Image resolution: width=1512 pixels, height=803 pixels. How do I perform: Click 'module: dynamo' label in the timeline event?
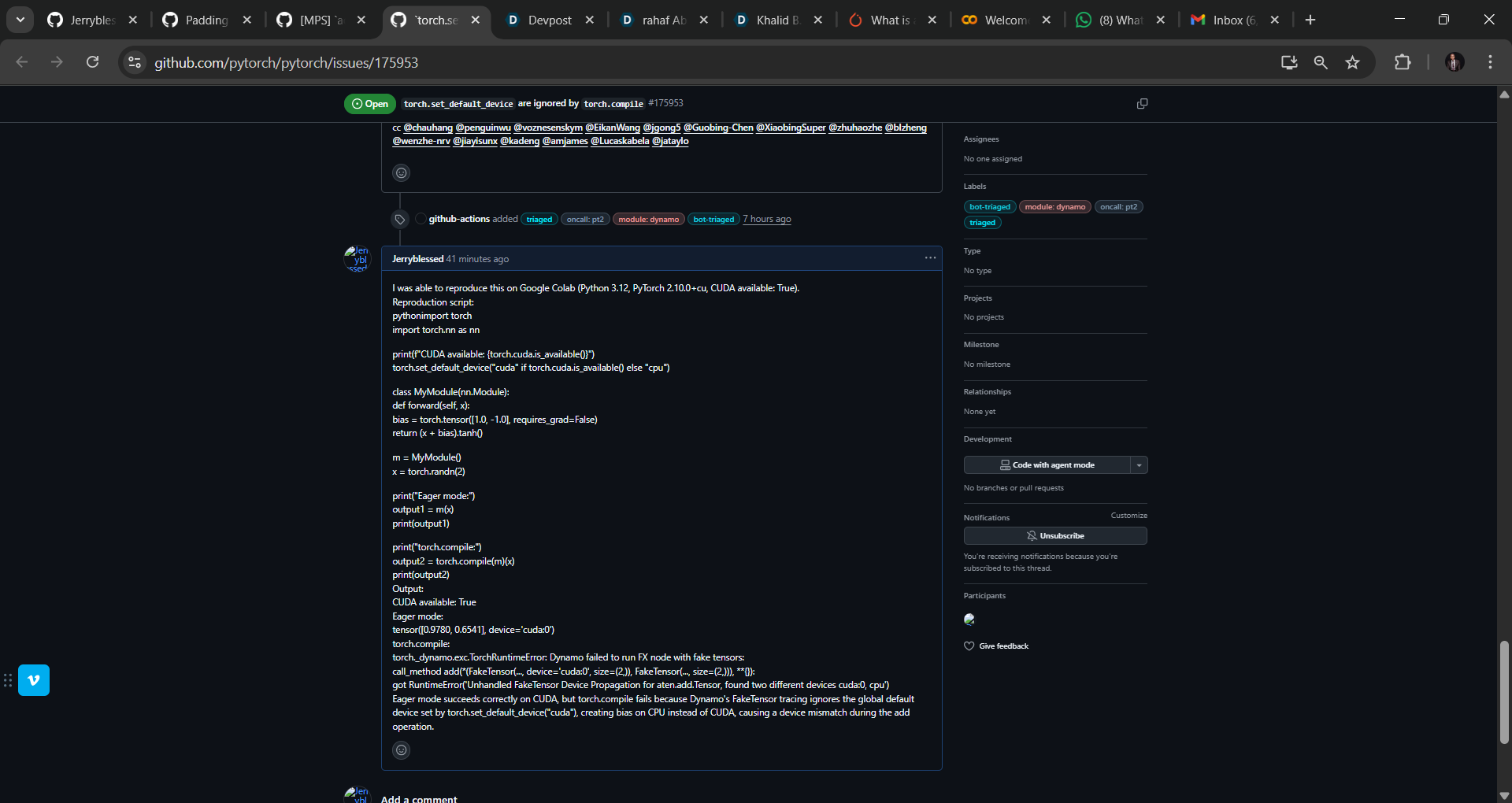[649, 220]
